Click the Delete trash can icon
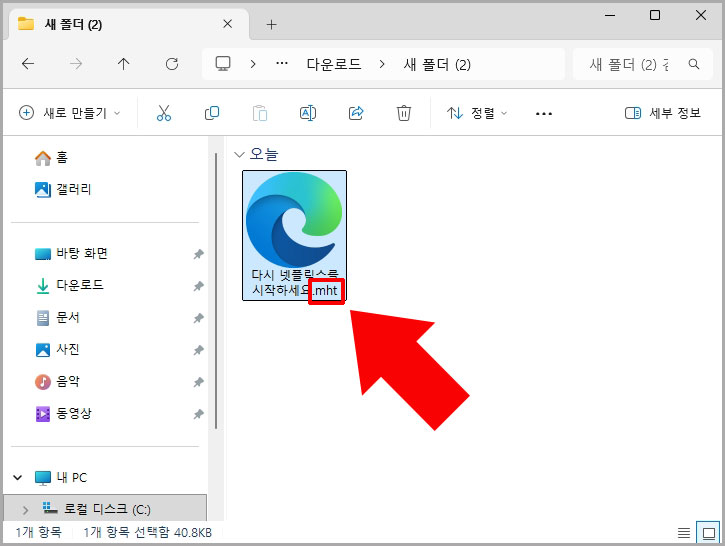The height and width of the screenshot is (546, 725). point(404,113)
